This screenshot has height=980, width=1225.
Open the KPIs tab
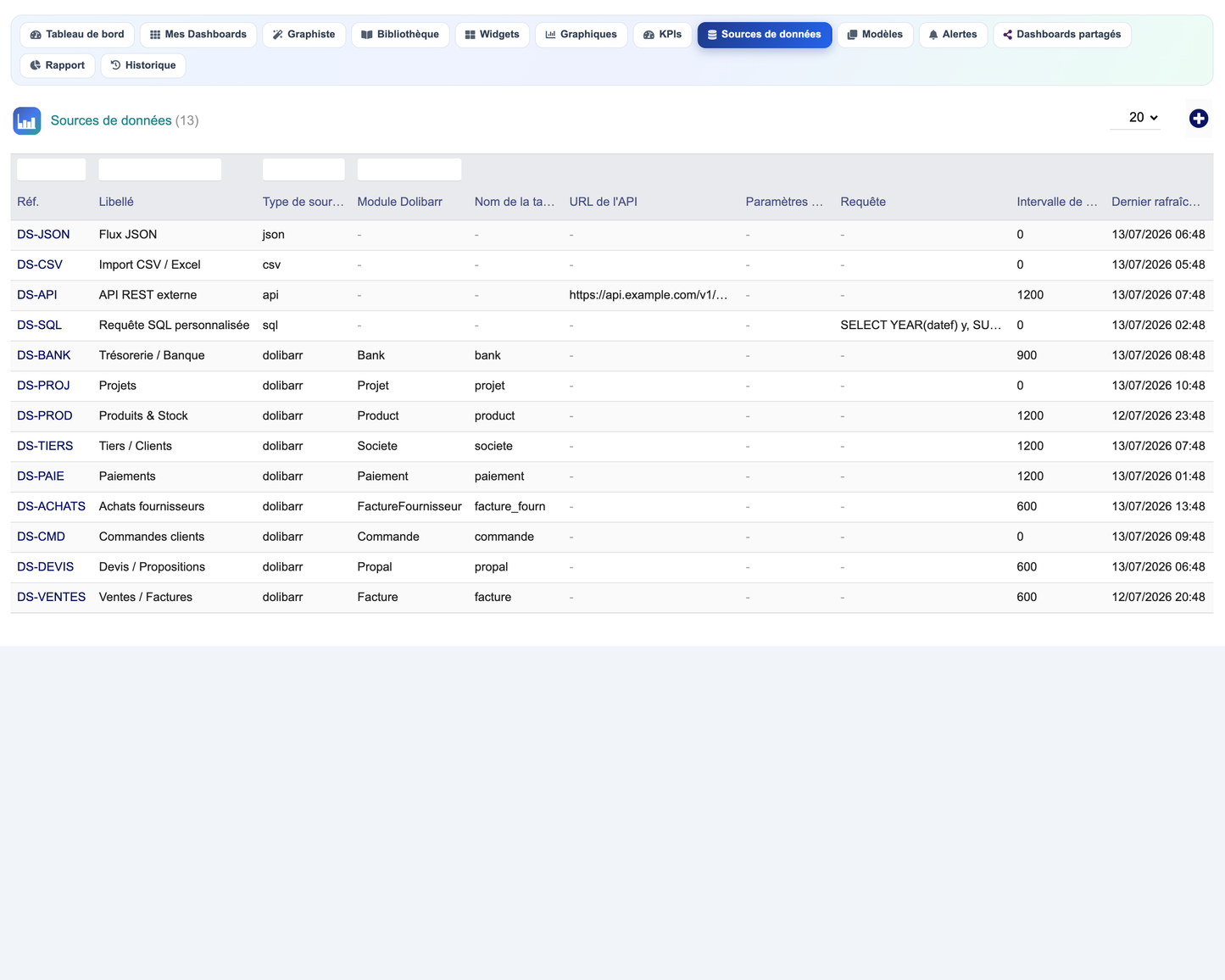click(663, 35)
